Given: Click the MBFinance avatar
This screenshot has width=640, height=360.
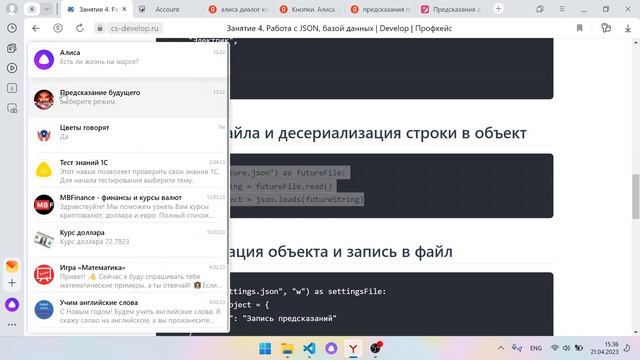Looking at the screenshot, I should point(44,205).
